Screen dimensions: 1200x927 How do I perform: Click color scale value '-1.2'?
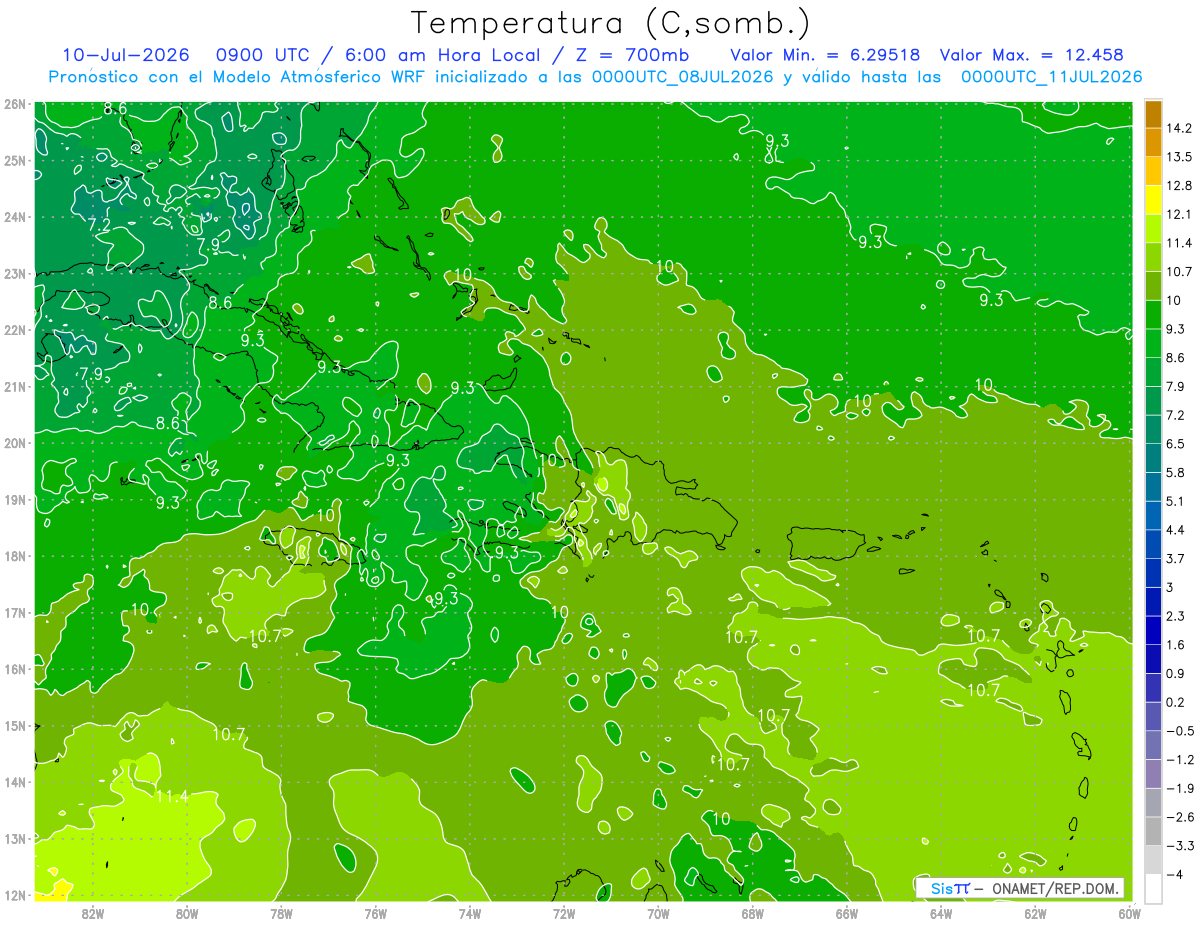1181,760
